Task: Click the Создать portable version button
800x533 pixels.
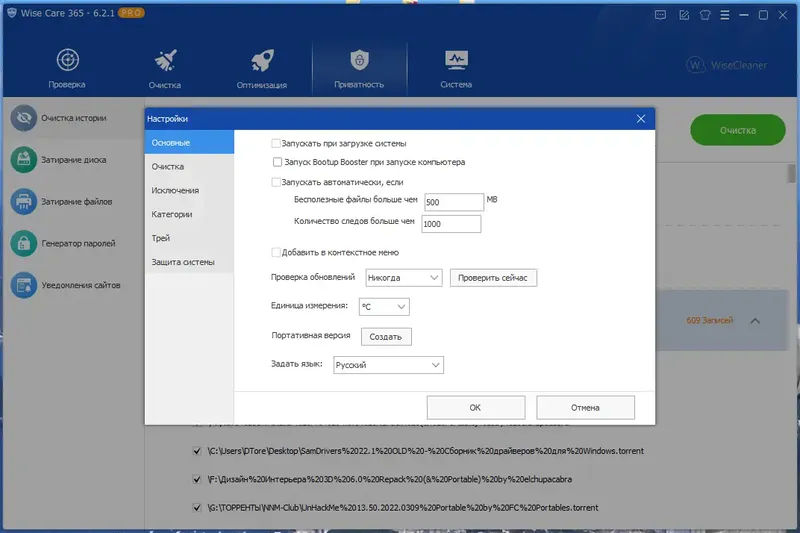Action: (x=386, y=337)
